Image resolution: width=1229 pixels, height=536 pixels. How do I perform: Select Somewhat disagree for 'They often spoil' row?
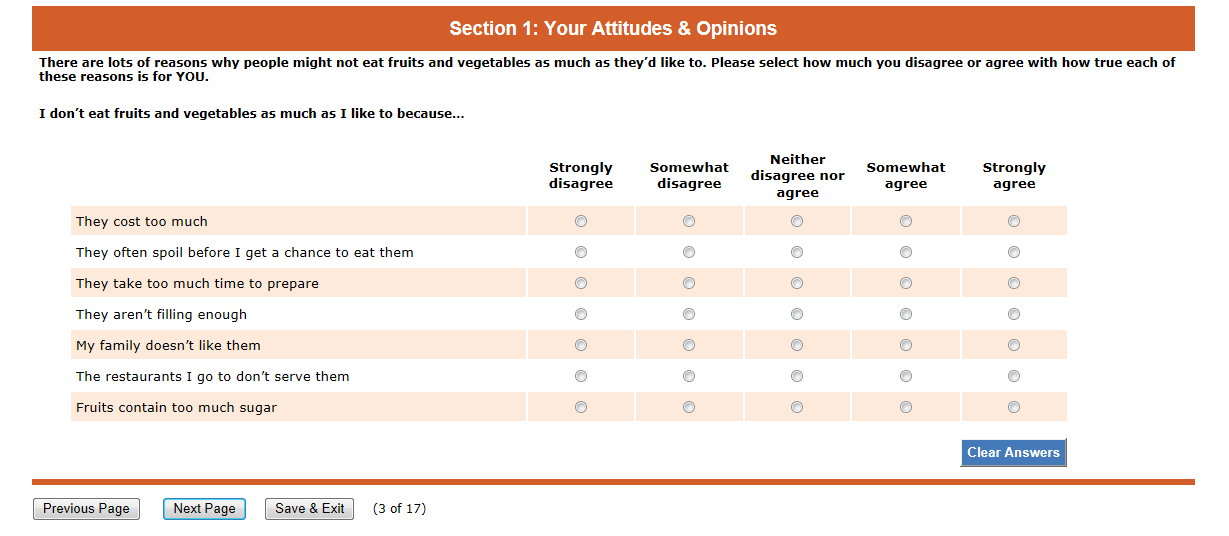pyautogui.click(x=689, y=252)
